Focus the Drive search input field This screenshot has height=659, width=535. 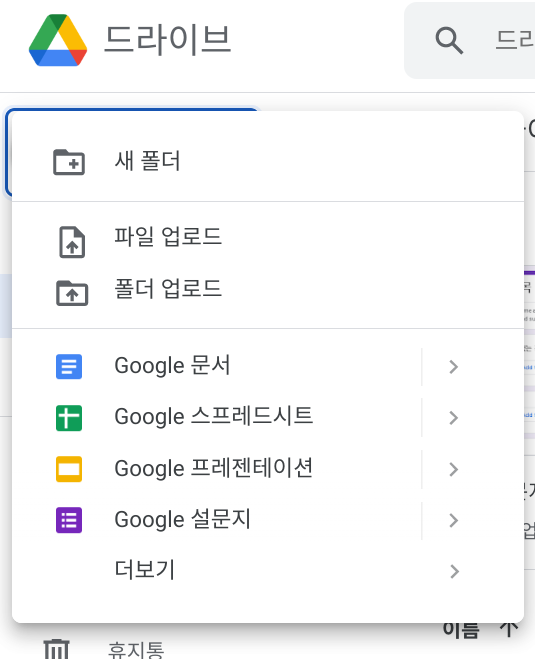coord(514,40)
